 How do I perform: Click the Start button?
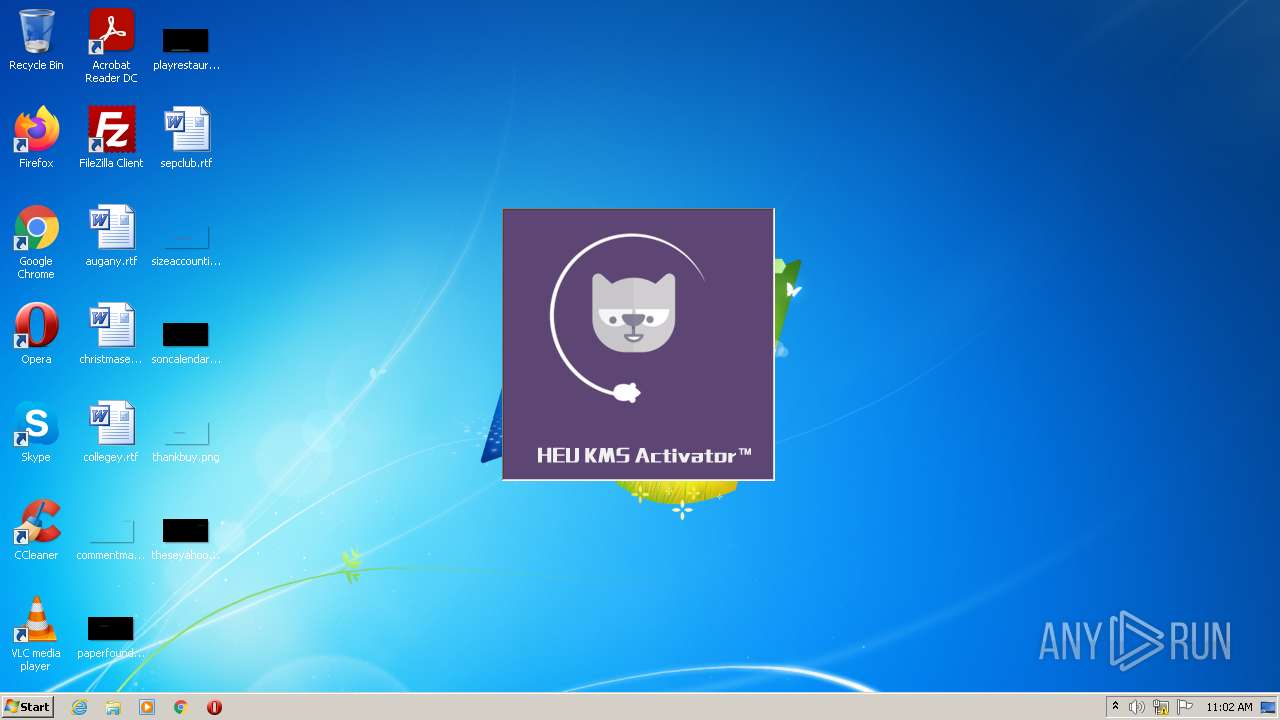(27, 707)
